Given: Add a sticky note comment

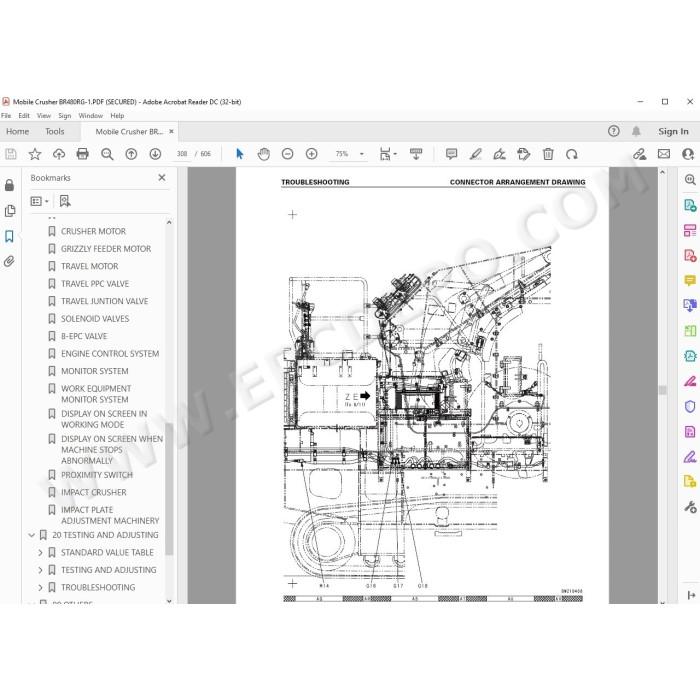Looking at the screenshot, I should 451,154.
